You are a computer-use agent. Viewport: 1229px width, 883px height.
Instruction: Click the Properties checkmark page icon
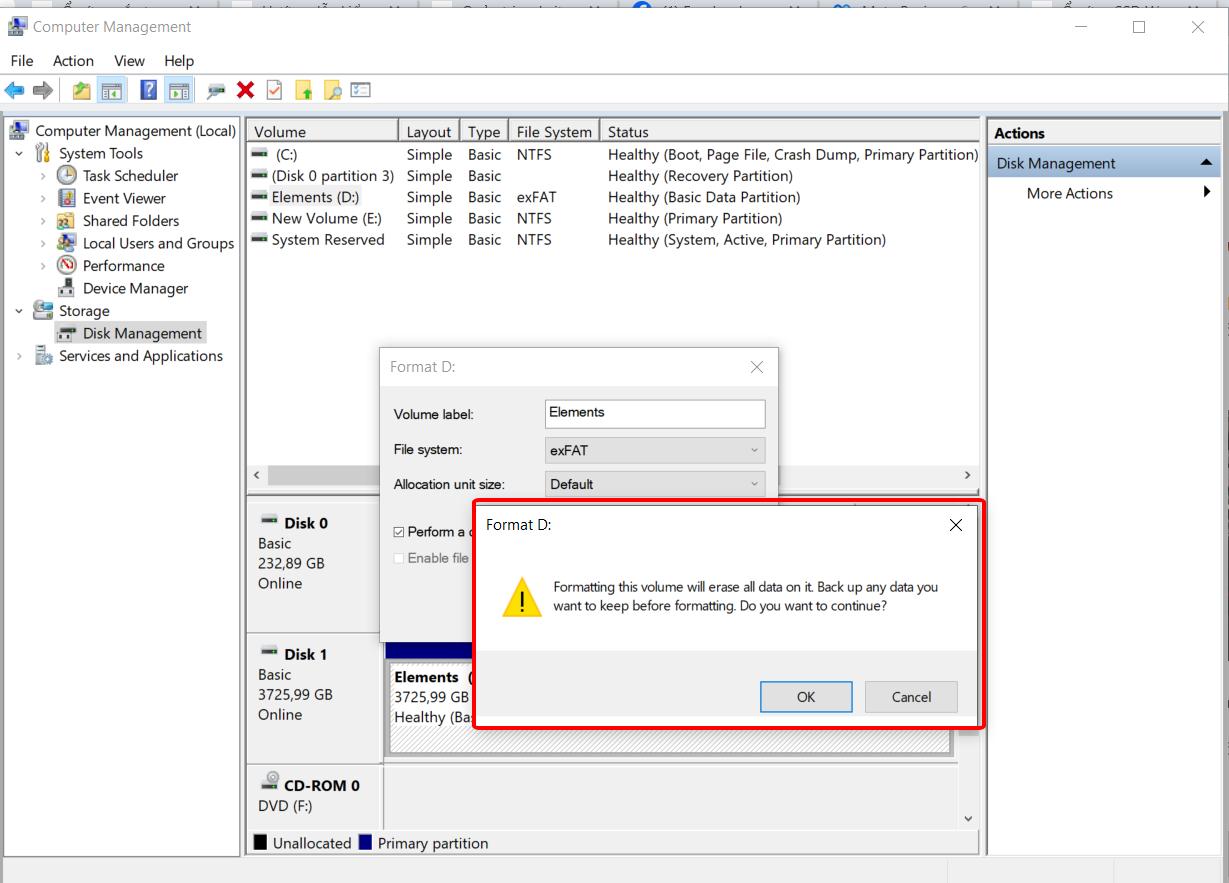(x=274, y=91)
